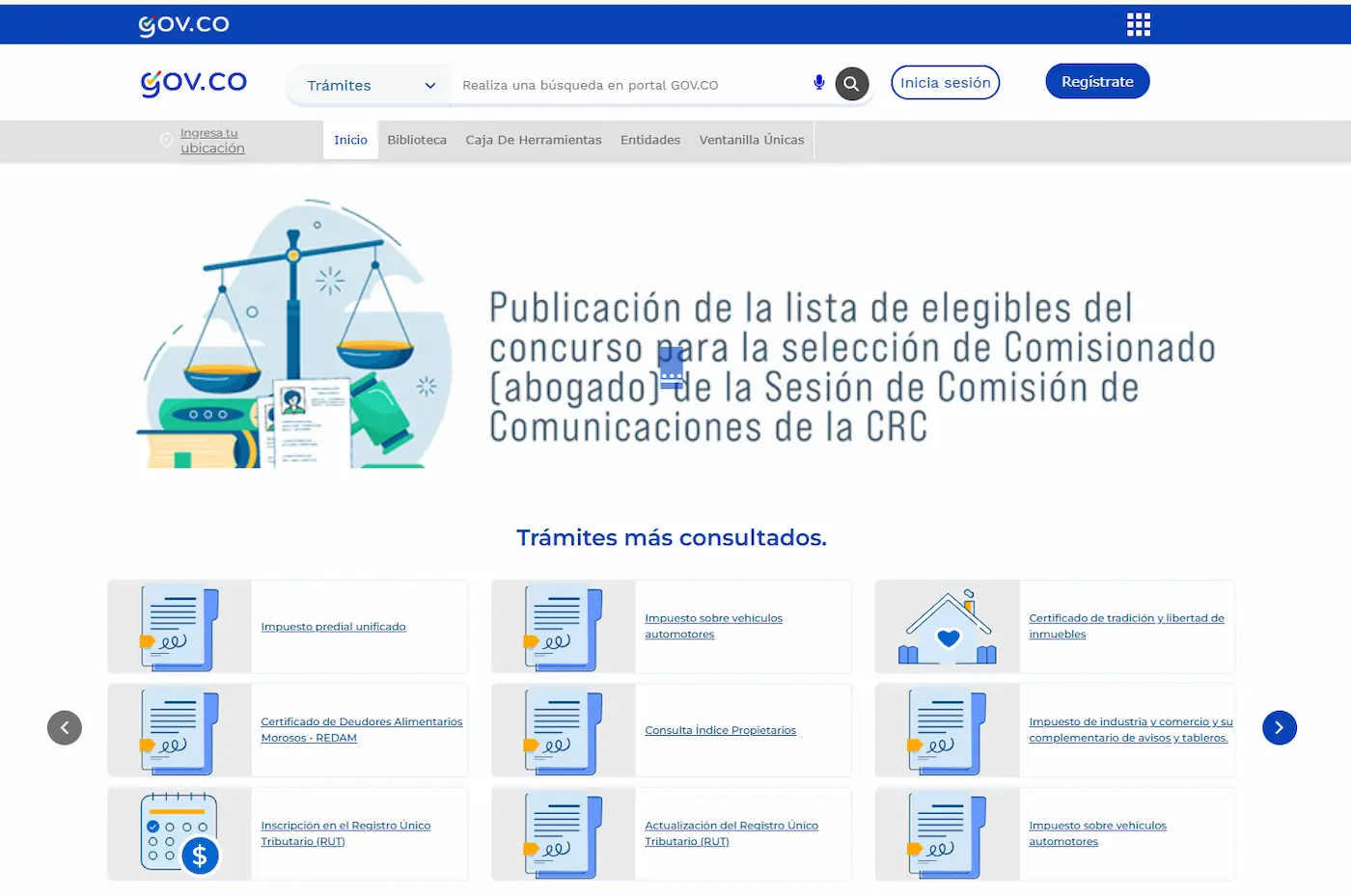Select the Inicio tab

[350, 140]
